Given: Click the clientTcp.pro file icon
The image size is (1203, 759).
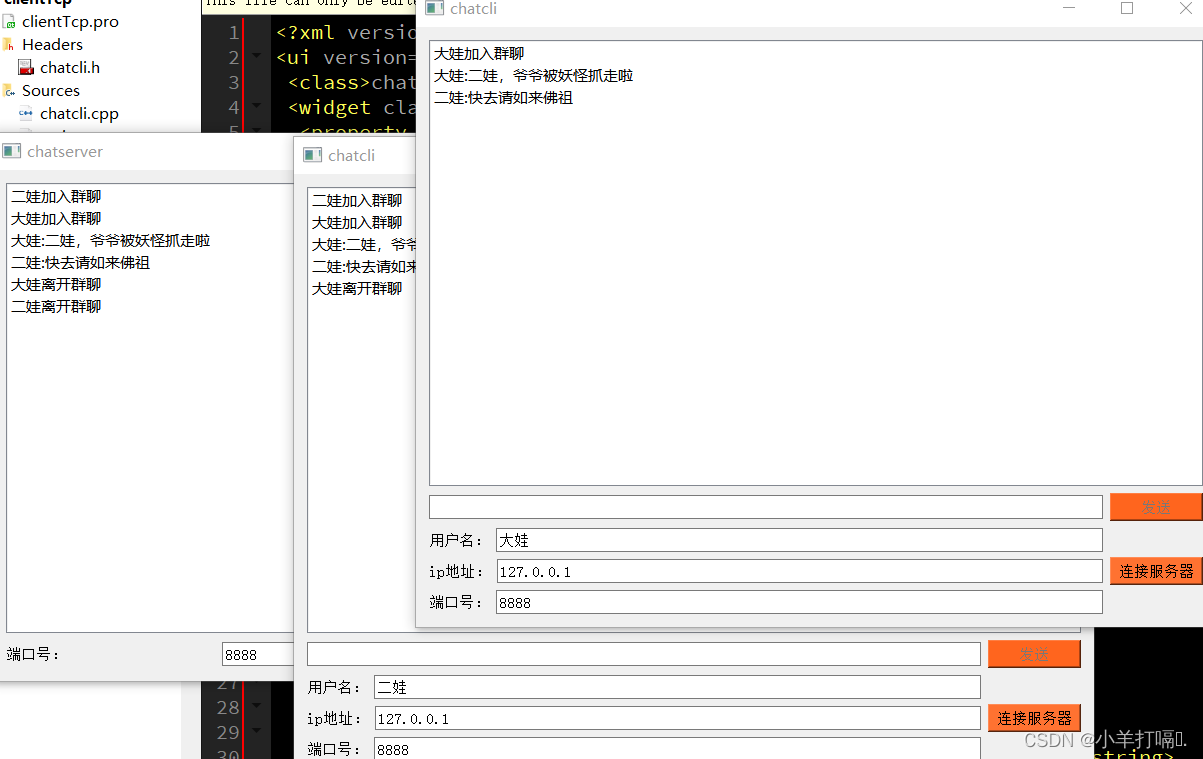Looking at the screenshot, I should [9, 21].
